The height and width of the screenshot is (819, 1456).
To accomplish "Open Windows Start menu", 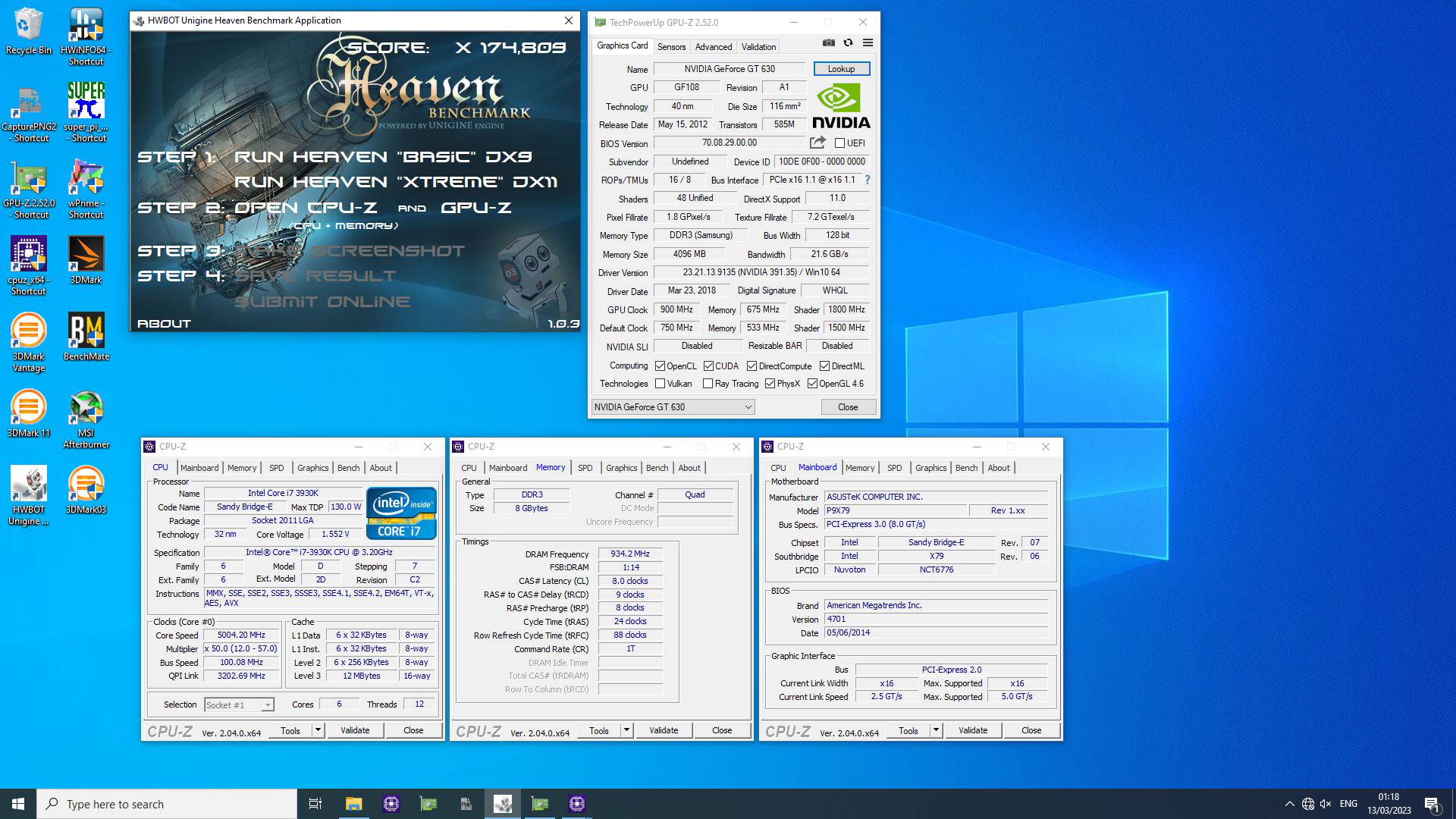I will [x=18, y=804].
